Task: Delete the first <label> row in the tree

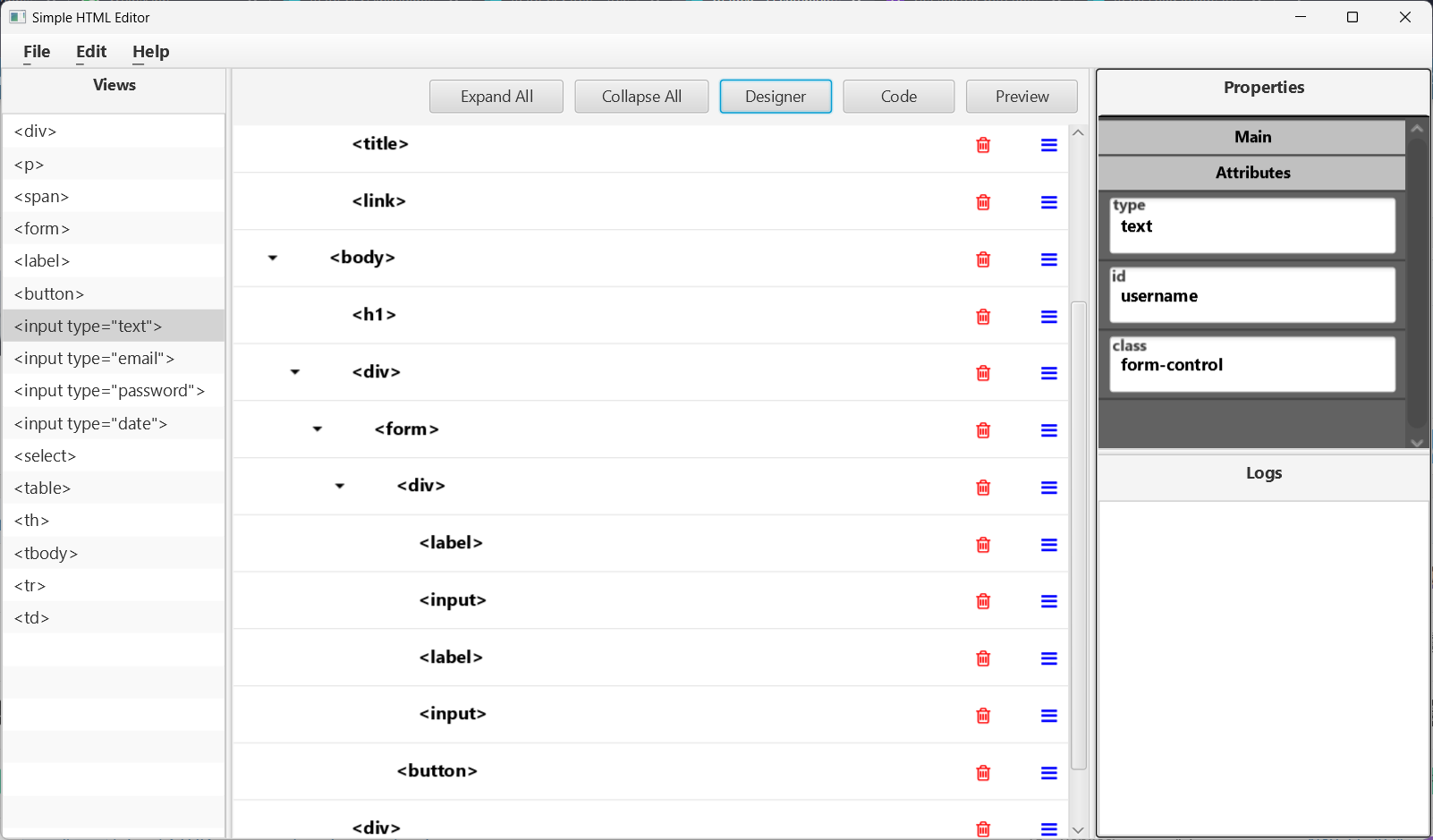Action: point(983,545)
